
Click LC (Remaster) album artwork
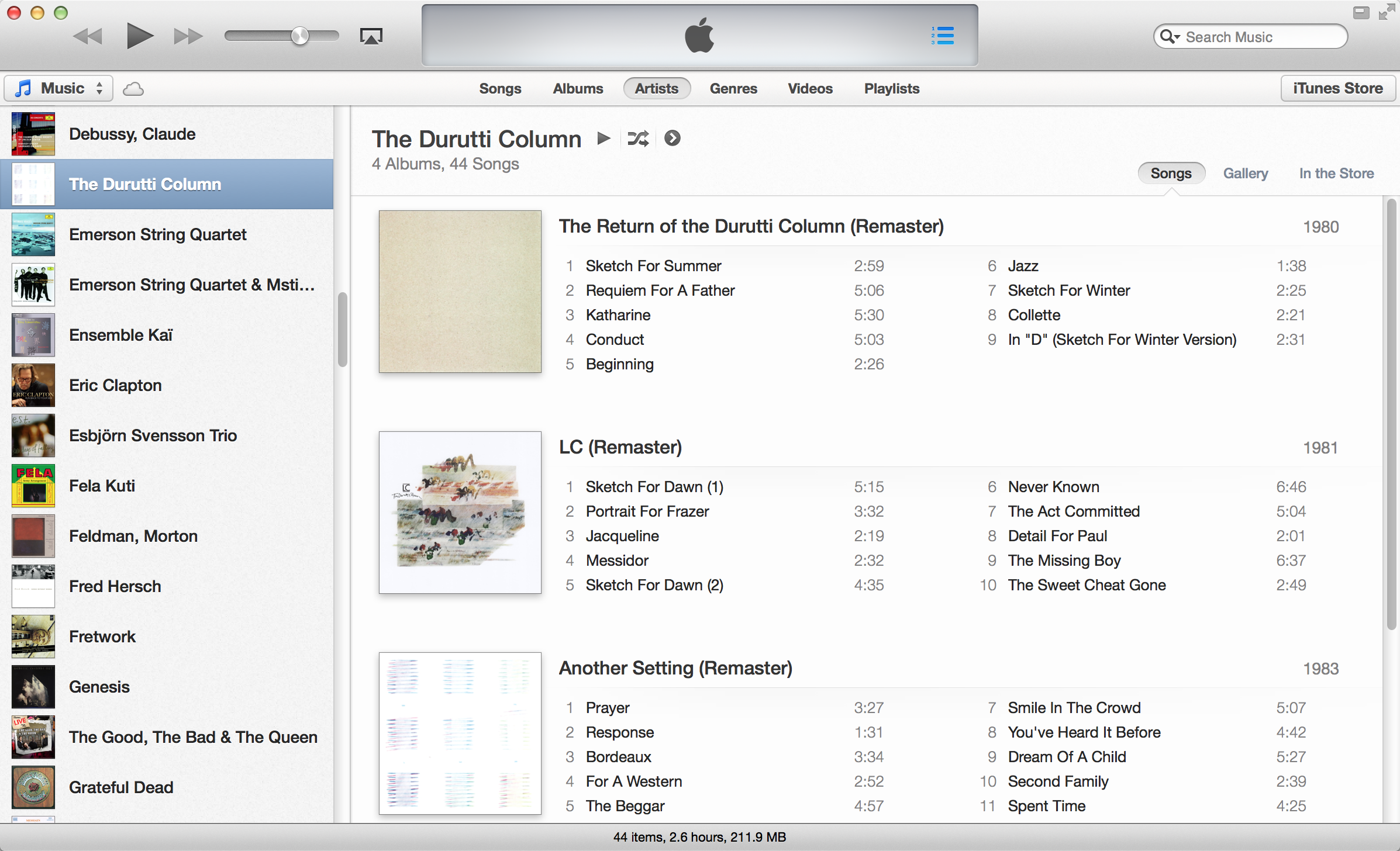coord(460,513)
